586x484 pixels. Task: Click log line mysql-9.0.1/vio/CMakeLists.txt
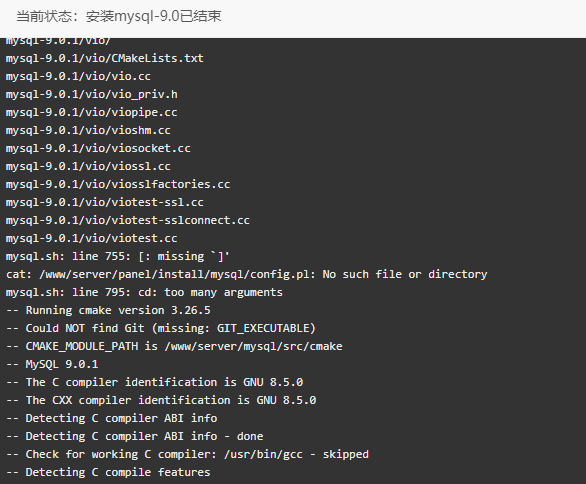pyautogui.click(x=105, y=58)
